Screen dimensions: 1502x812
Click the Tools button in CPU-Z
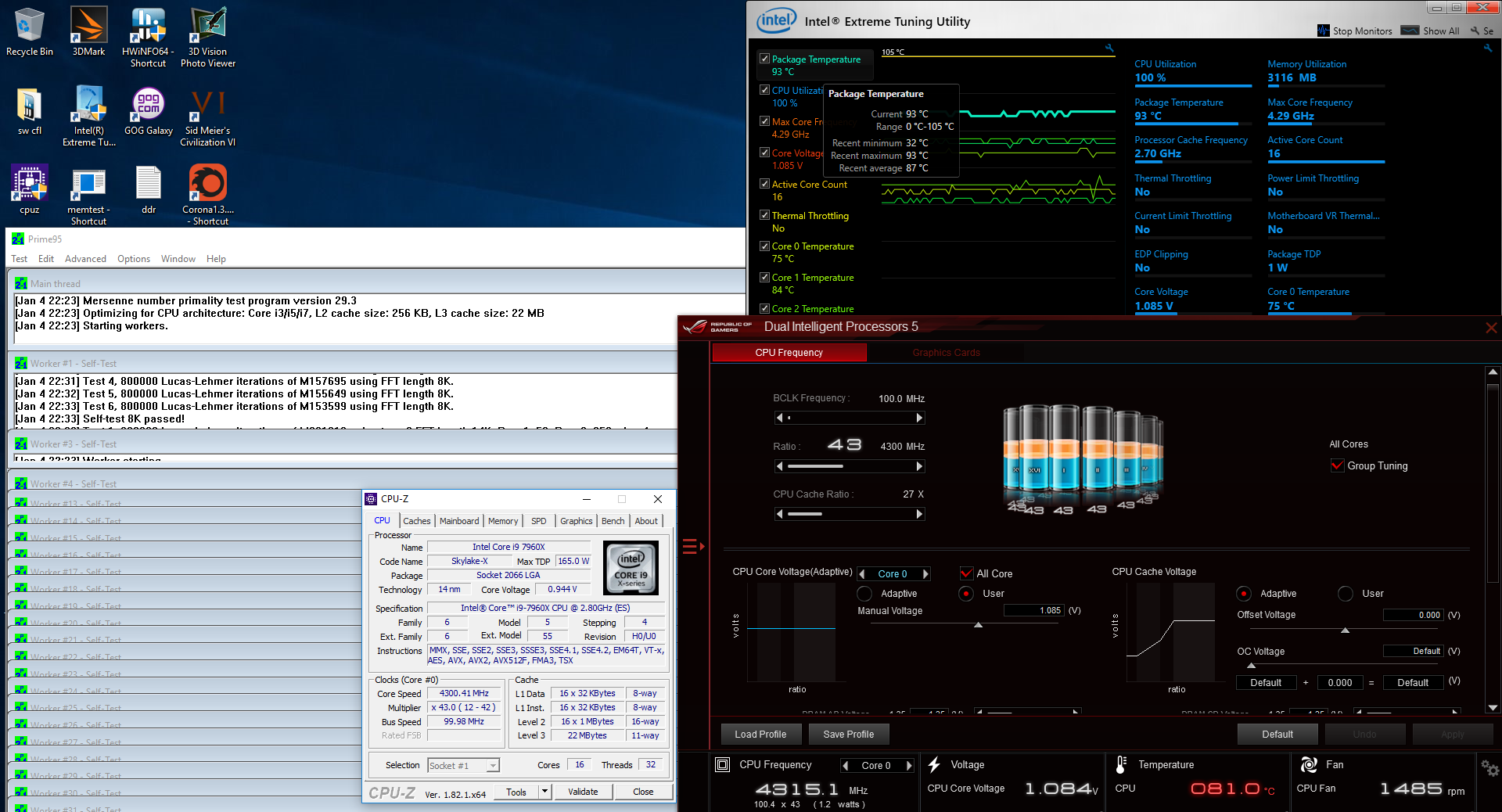(x=516, y=792)
